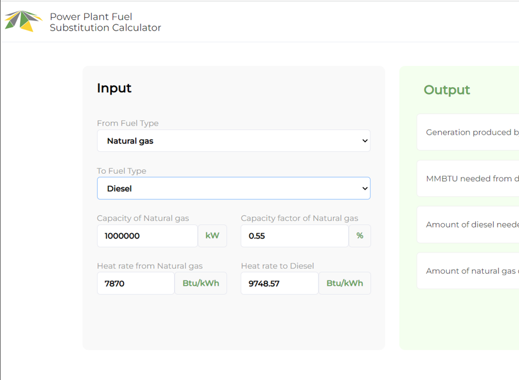Click the kW unit label
519x380 pixels.
pyautogui.click(x=212, y=236)
